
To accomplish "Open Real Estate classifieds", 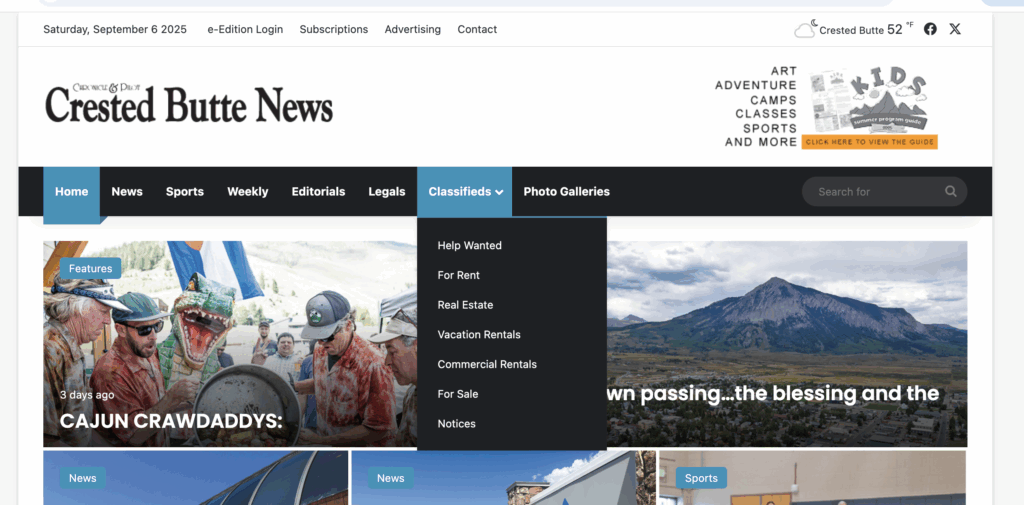I will pyautogui.click(x=465, y=305).
